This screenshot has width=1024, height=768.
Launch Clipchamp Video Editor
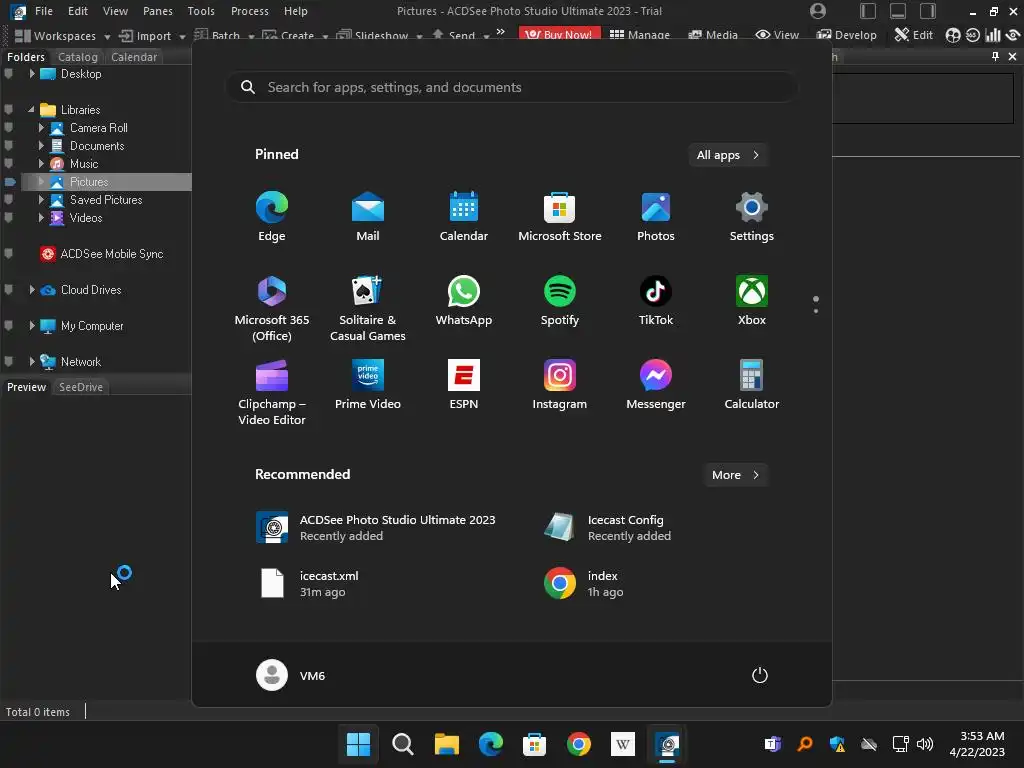[x=272, y=392]
